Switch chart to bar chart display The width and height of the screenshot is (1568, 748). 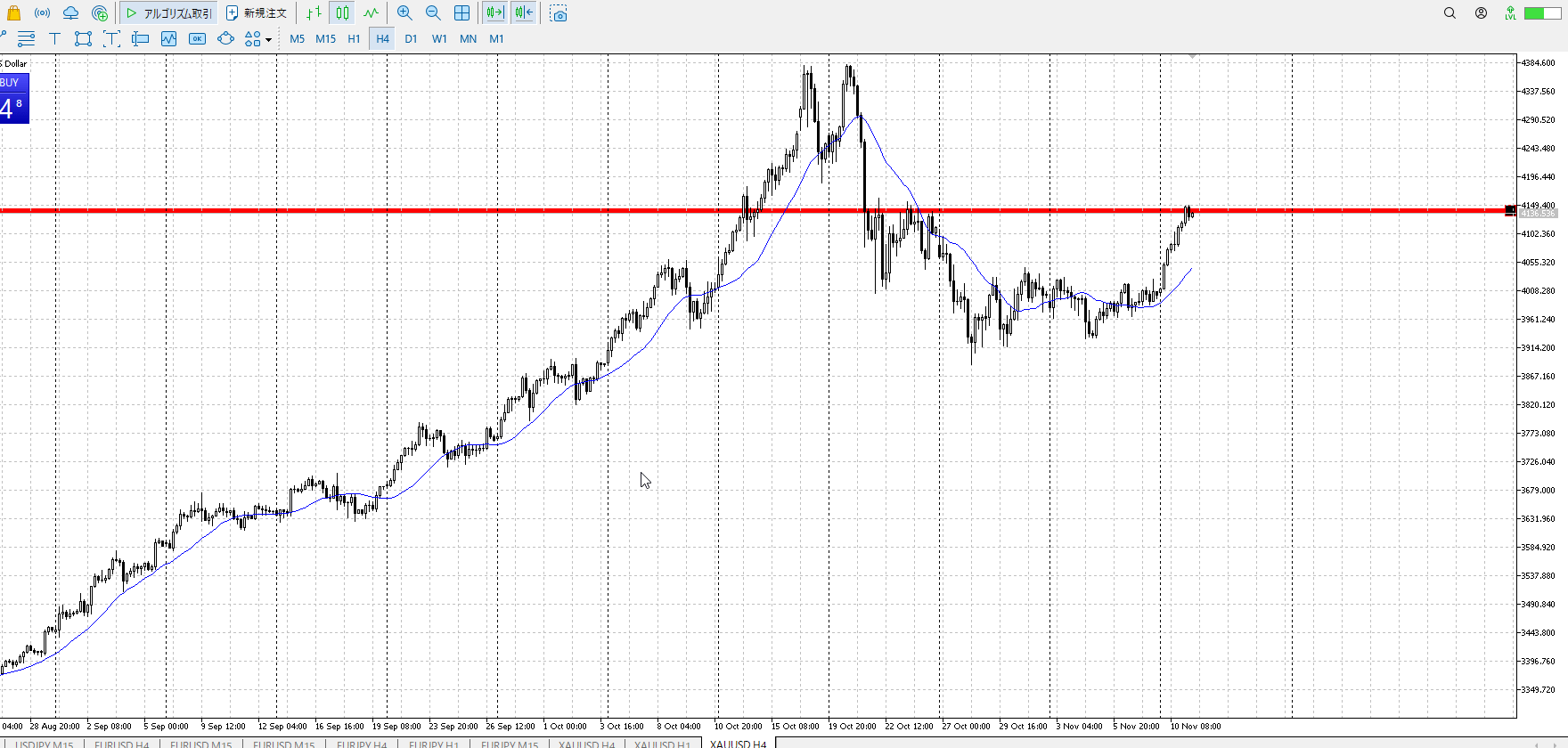click(314, 13)
